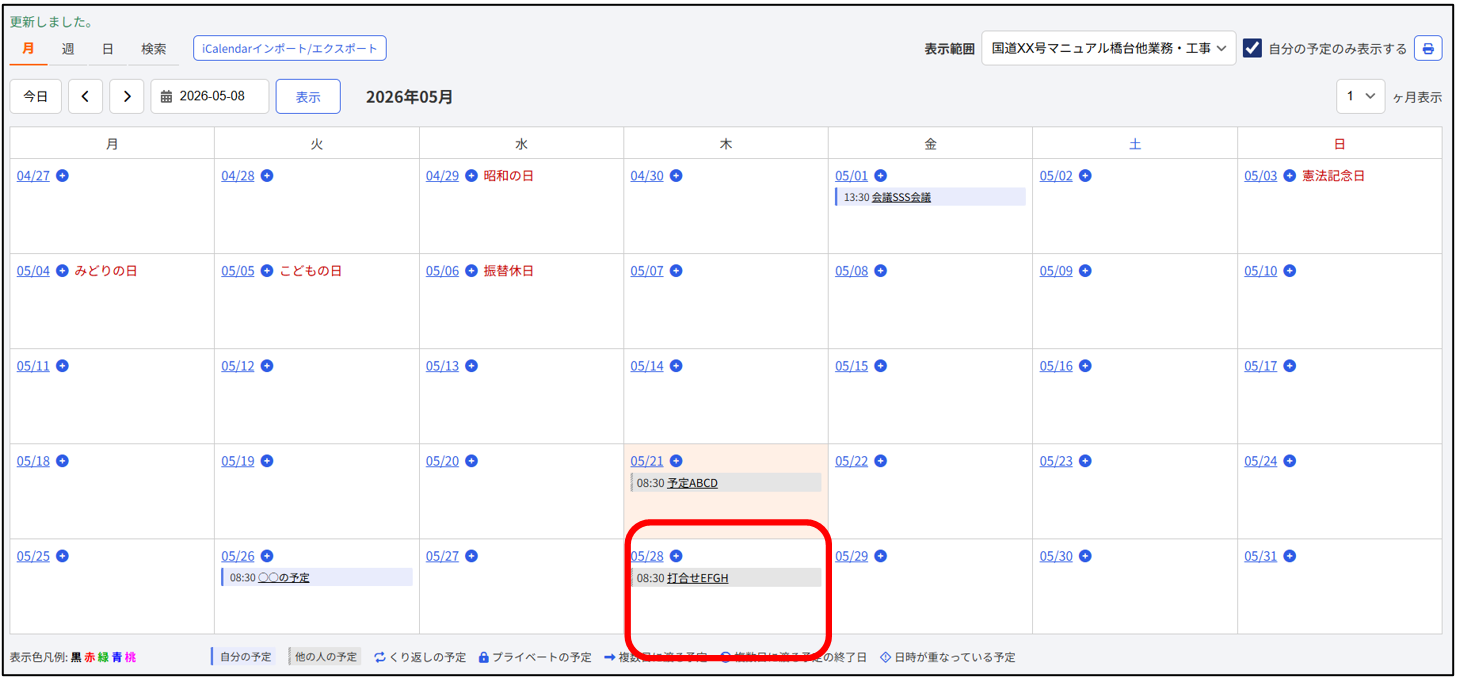Screen dimensions: 1458x682
Task: Click the plus icon next to 04/29
Action: pyautogui.click(x=471, y=176)
